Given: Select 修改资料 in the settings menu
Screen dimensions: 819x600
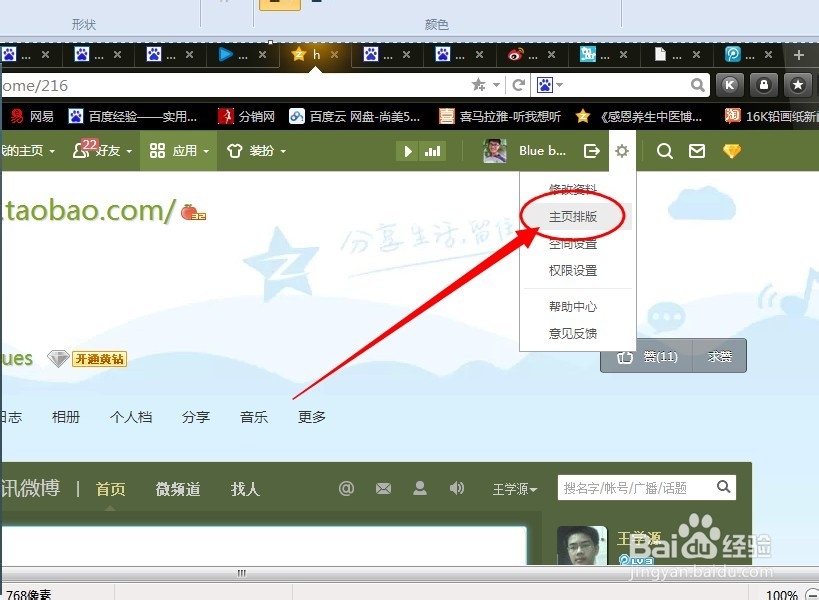Looking at the screenshot, I should (x=572, y=189).
